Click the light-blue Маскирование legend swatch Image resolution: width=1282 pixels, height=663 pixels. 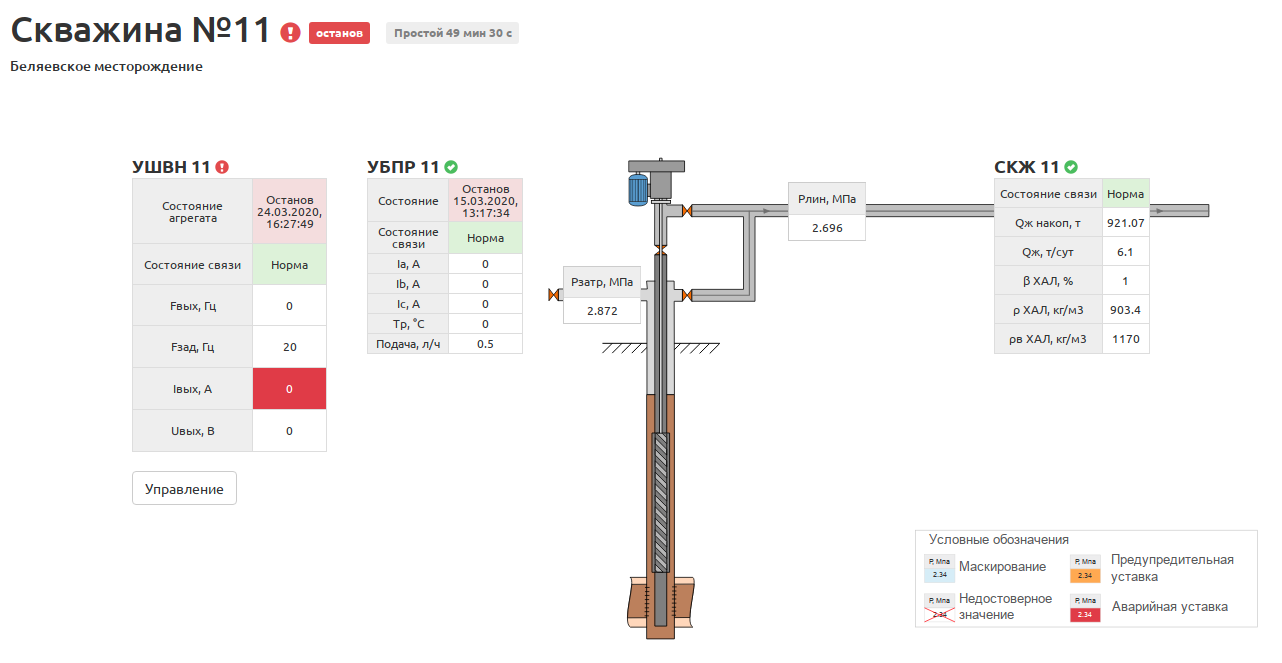click(x=939, y=575)
